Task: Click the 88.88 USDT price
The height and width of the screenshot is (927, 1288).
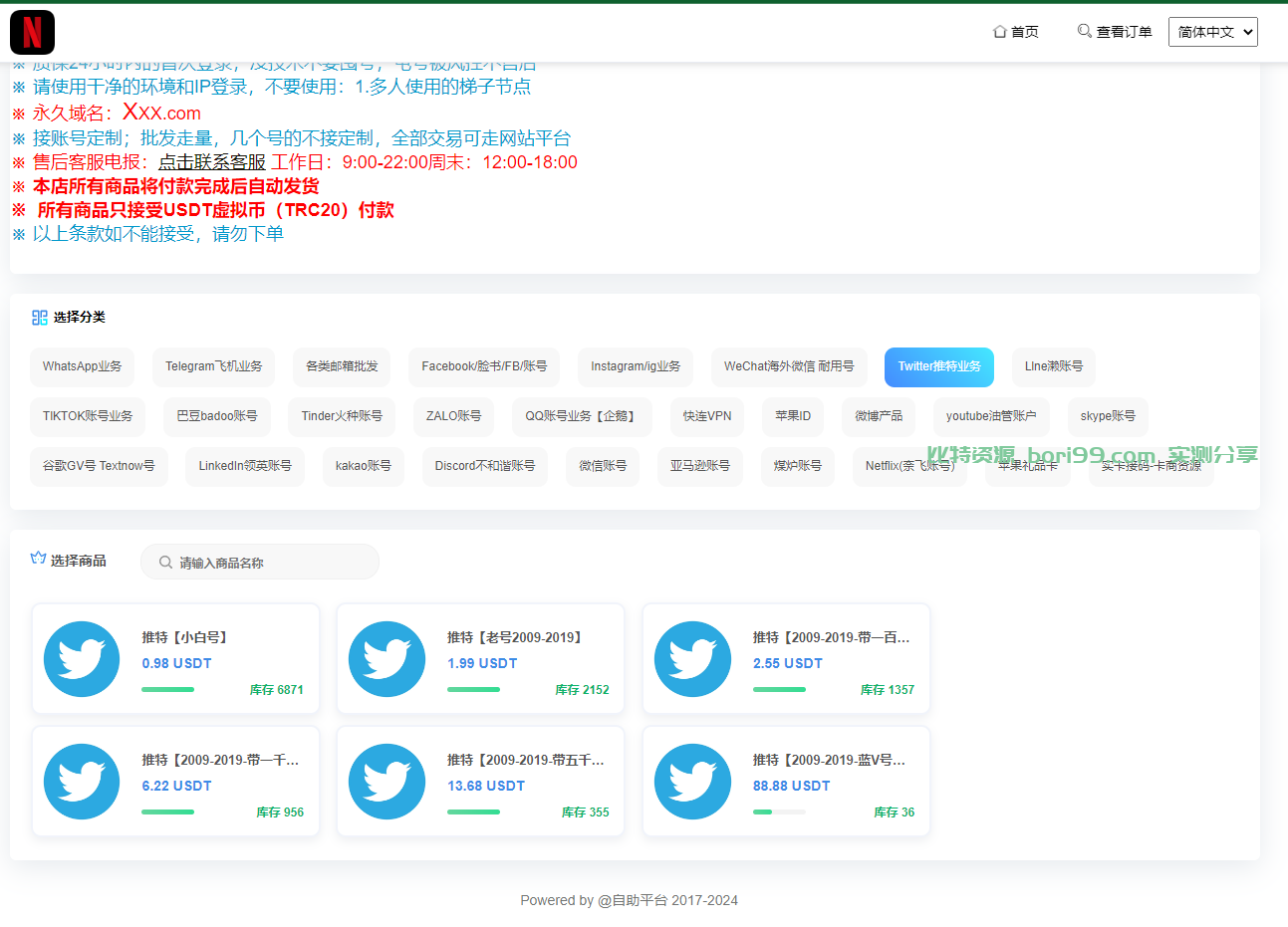Action: point(792,786)
